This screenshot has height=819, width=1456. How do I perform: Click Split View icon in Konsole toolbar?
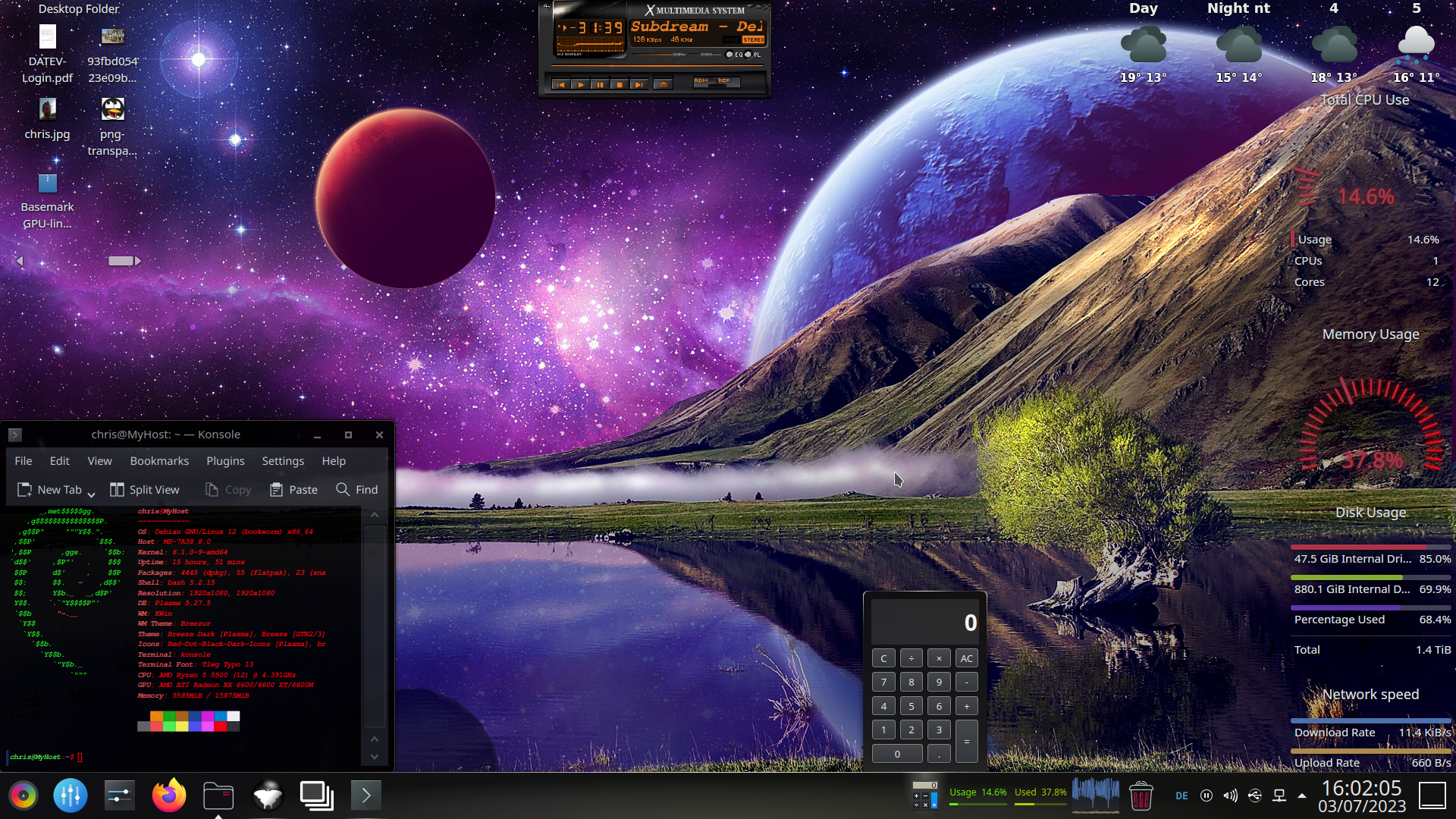pos(117,490)
